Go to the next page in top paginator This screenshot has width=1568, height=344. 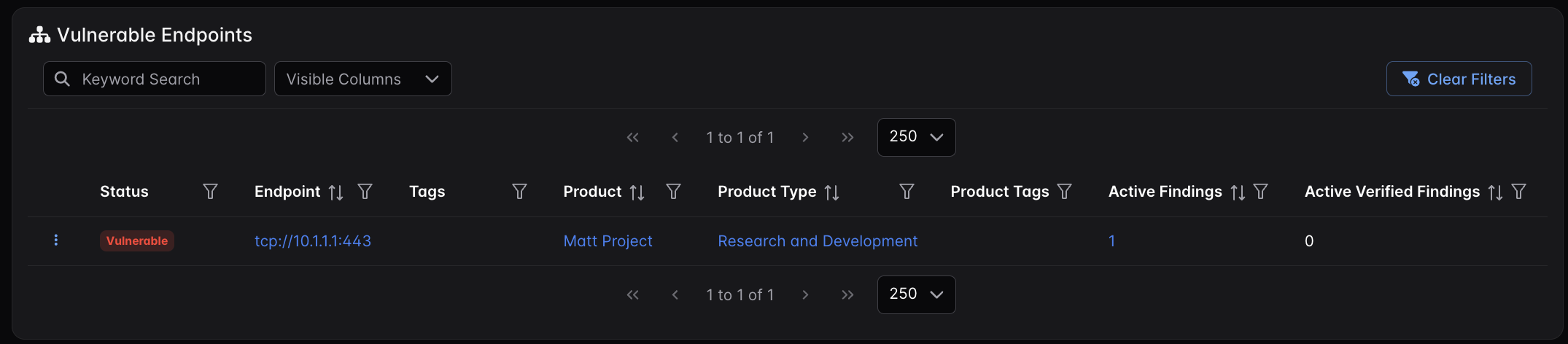tap(805, 137)
